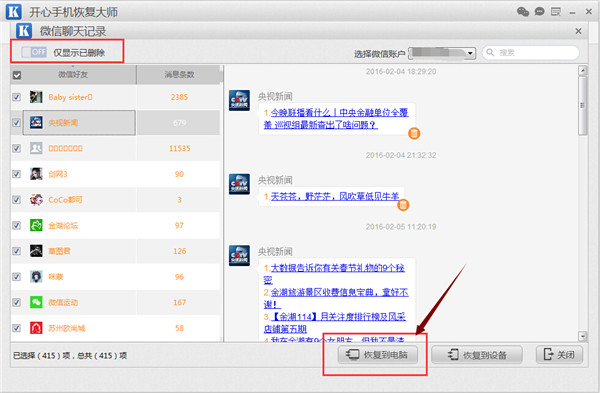Open link 天苍苍，野茫茫
This screenshot has height=393, width=600.
pyautogui.click(x=335, y=197)
